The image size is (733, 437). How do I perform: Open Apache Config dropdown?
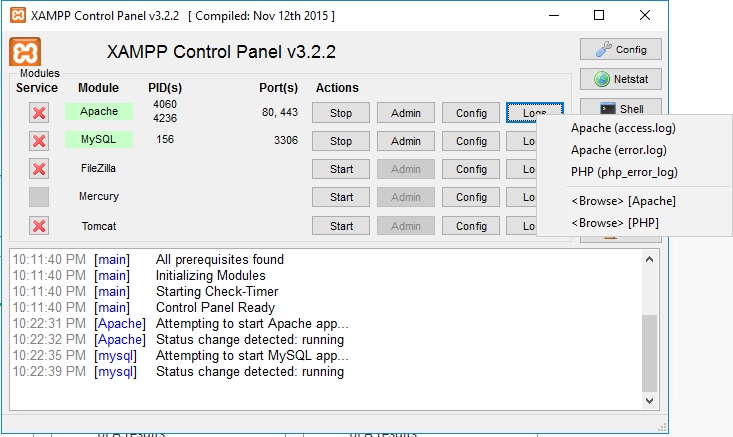pos(471,113)
